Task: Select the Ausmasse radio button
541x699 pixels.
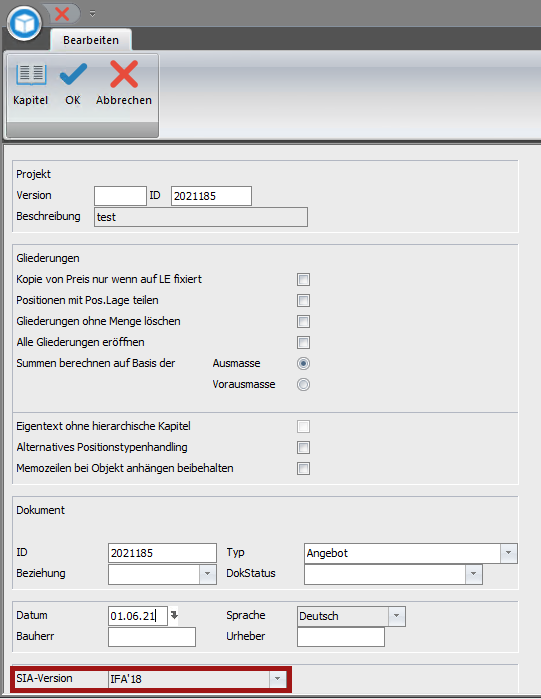Action: coord(303,363)
